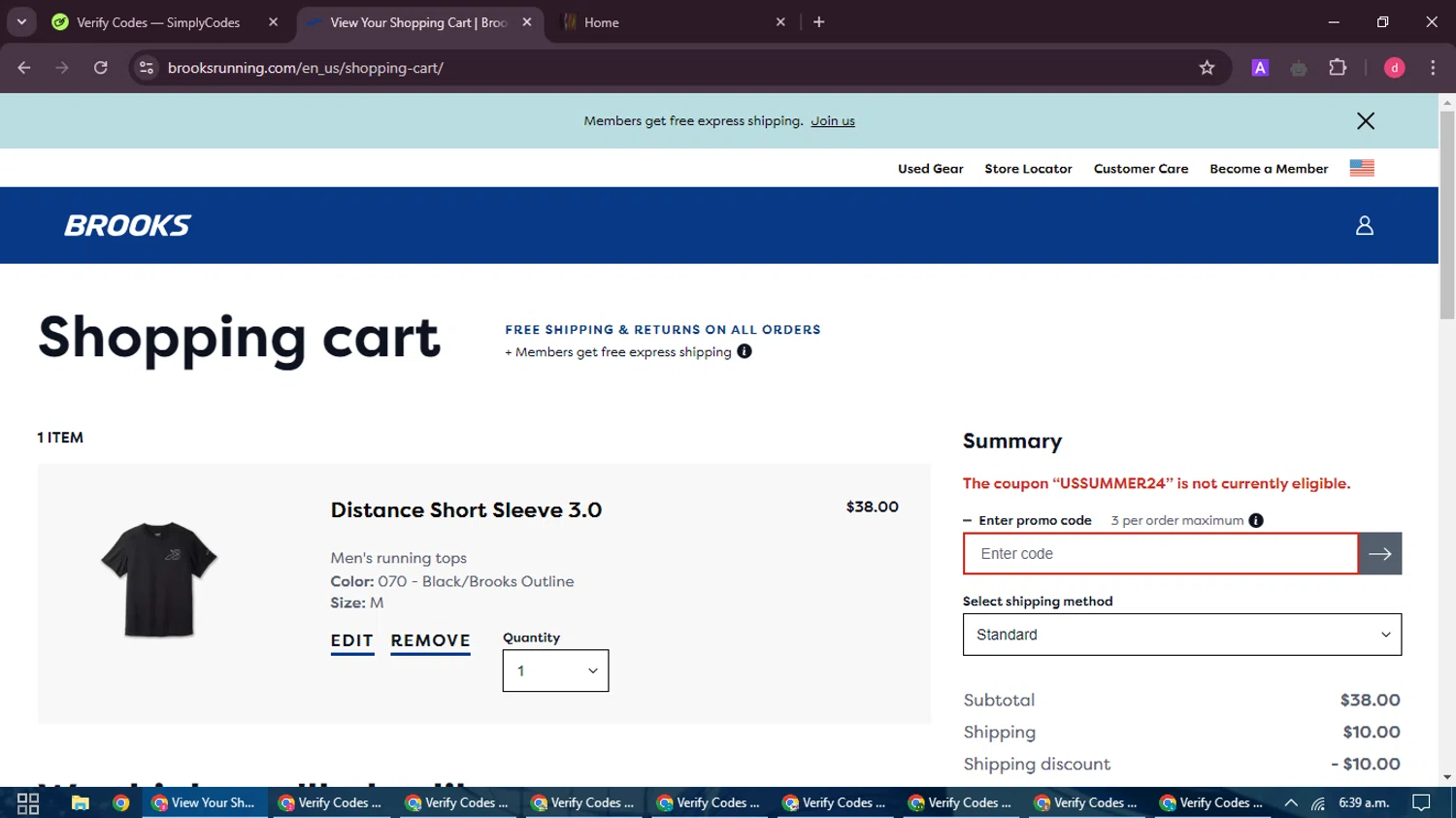1456x818 pixels.
Task: Go to Store Locator
Action: 1028,169
